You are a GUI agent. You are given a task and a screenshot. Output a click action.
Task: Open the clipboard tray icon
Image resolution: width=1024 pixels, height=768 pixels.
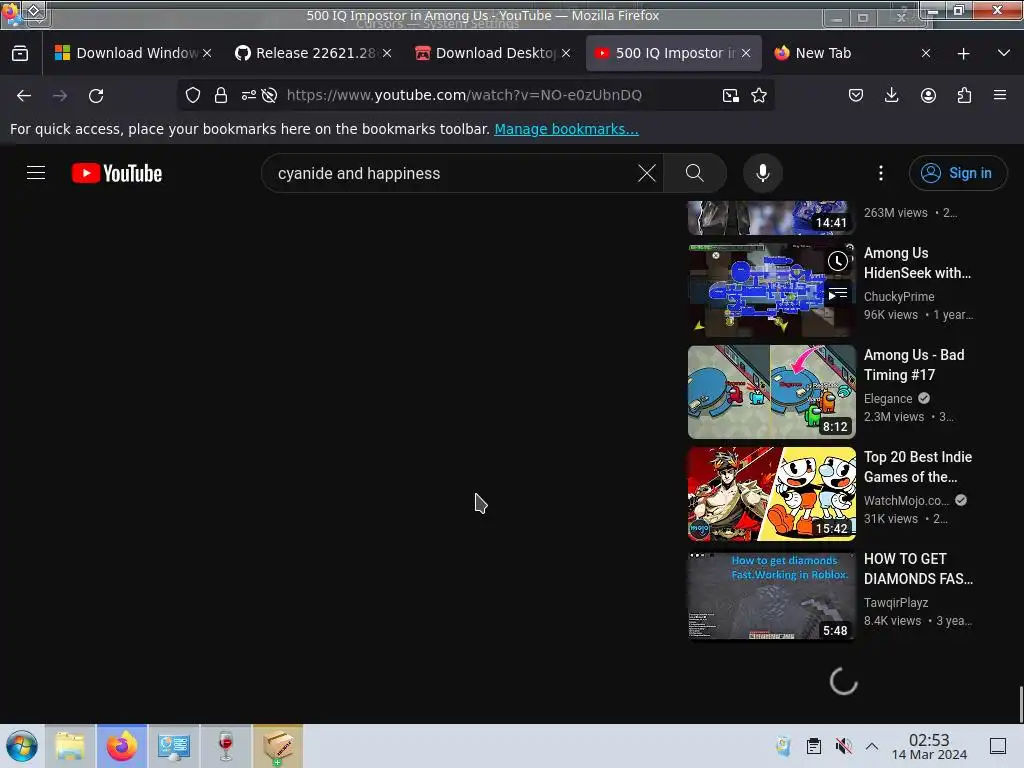814,746
